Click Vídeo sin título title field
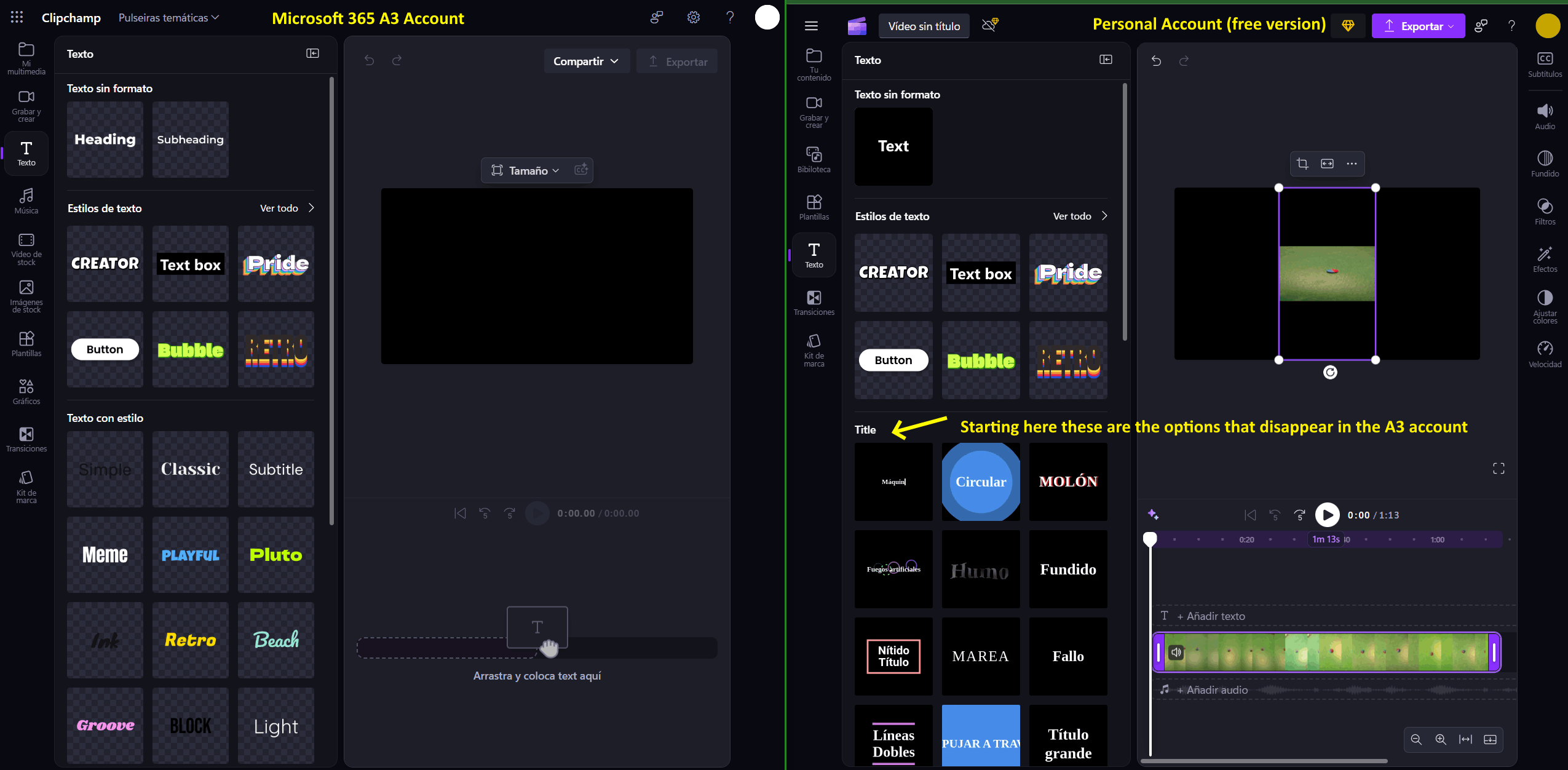Screen dimensions: 1568x770 click(924, 26)
